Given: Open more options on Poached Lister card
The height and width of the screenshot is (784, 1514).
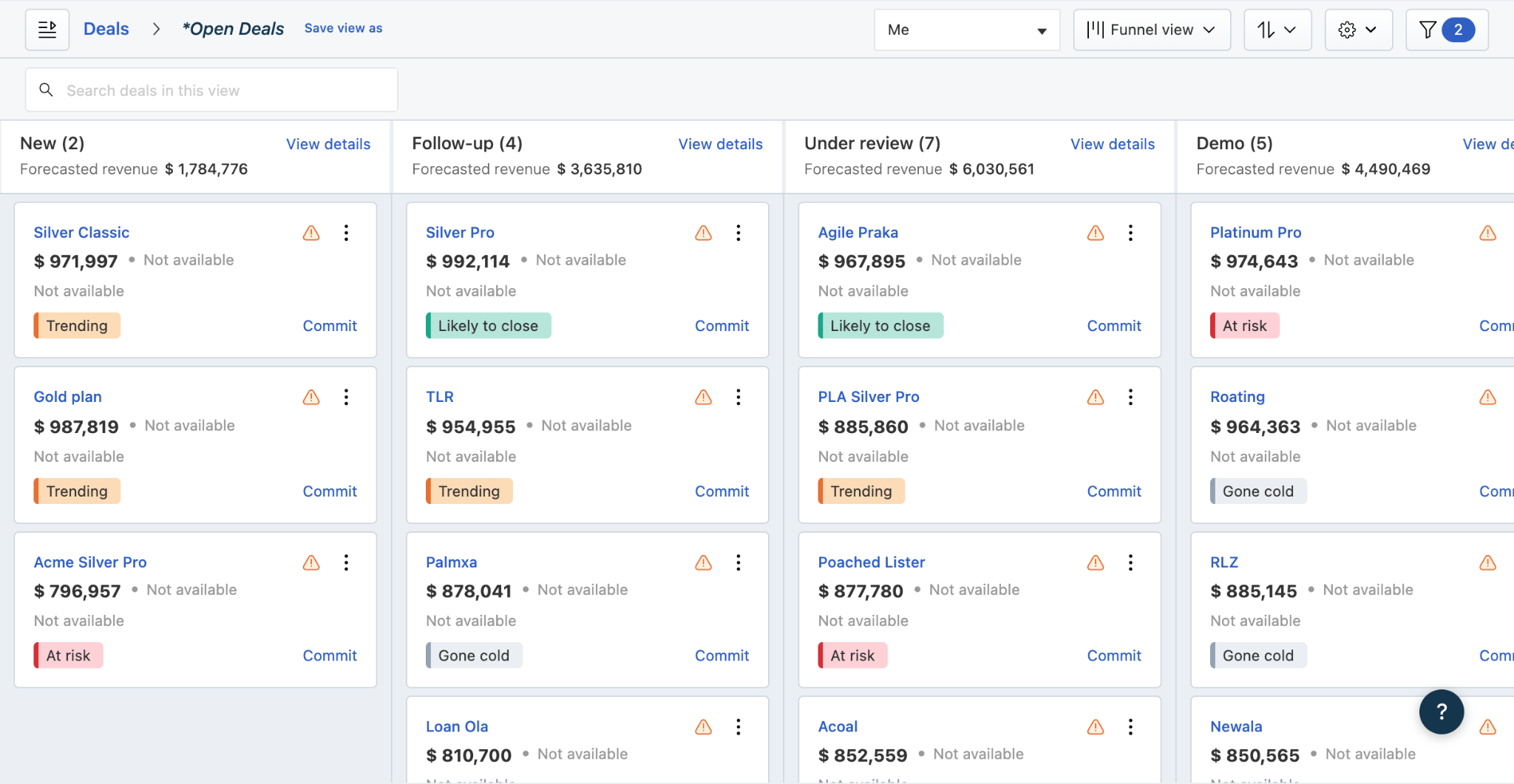Looking at the screenshot, I should (x=1130, y=563).
